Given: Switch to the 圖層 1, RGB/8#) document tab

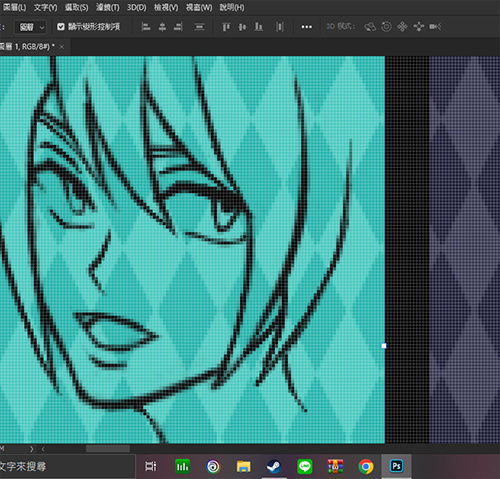Looking at the screenshot, I should [x=27, y=47].
